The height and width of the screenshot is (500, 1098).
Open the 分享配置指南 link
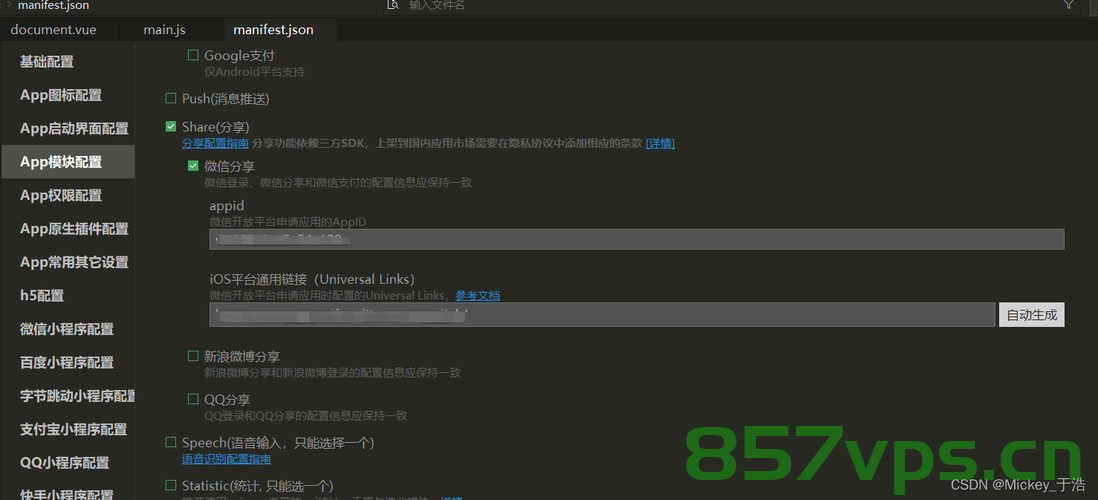(215, 144)
